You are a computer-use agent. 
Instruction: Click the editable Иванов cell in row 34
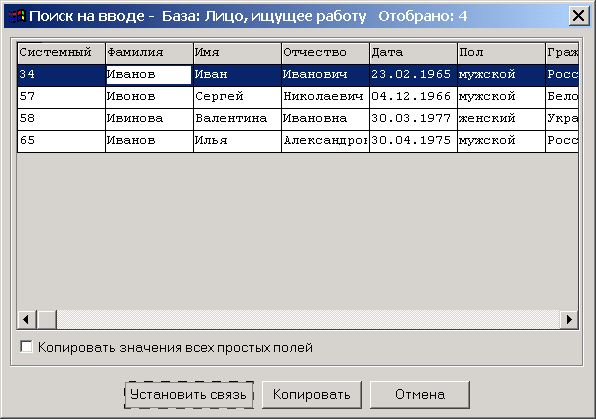coord(149,75)
